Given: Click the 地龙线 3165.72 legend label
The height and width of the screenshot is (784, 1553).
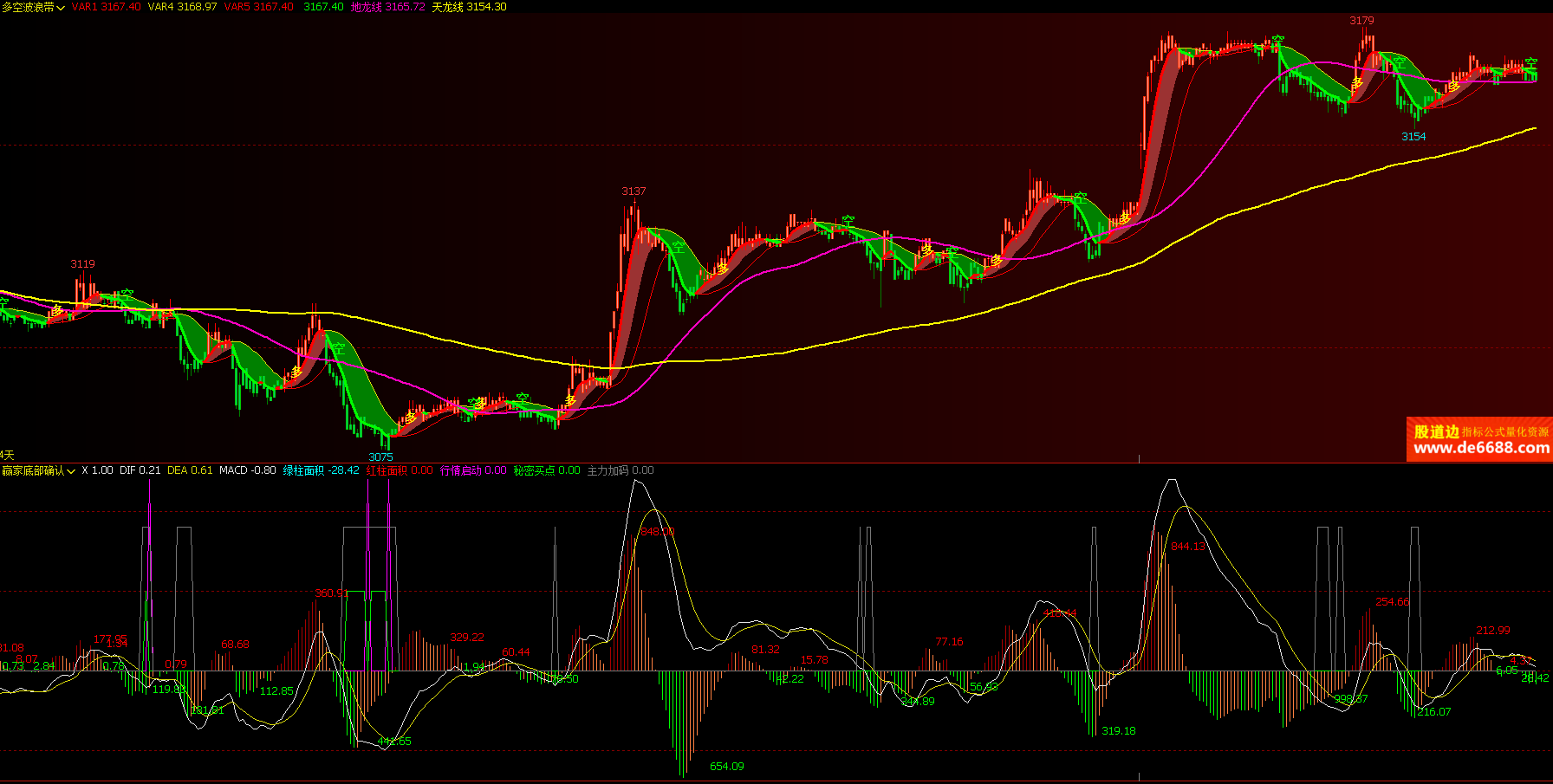Looking at the screenshot, I should 387,7.
